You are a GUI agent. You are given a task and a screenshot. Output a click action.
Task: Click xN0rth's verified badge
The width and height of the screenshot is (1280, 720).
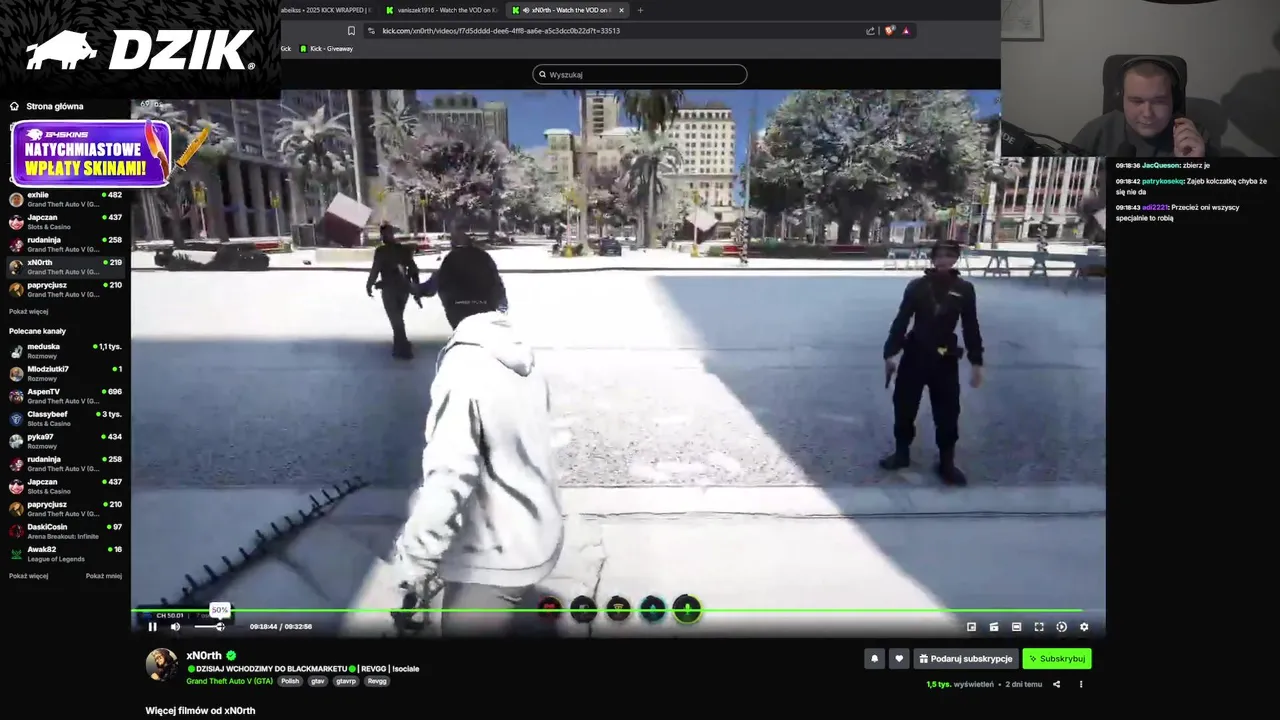pyautogui.click(x=231, y=656)
